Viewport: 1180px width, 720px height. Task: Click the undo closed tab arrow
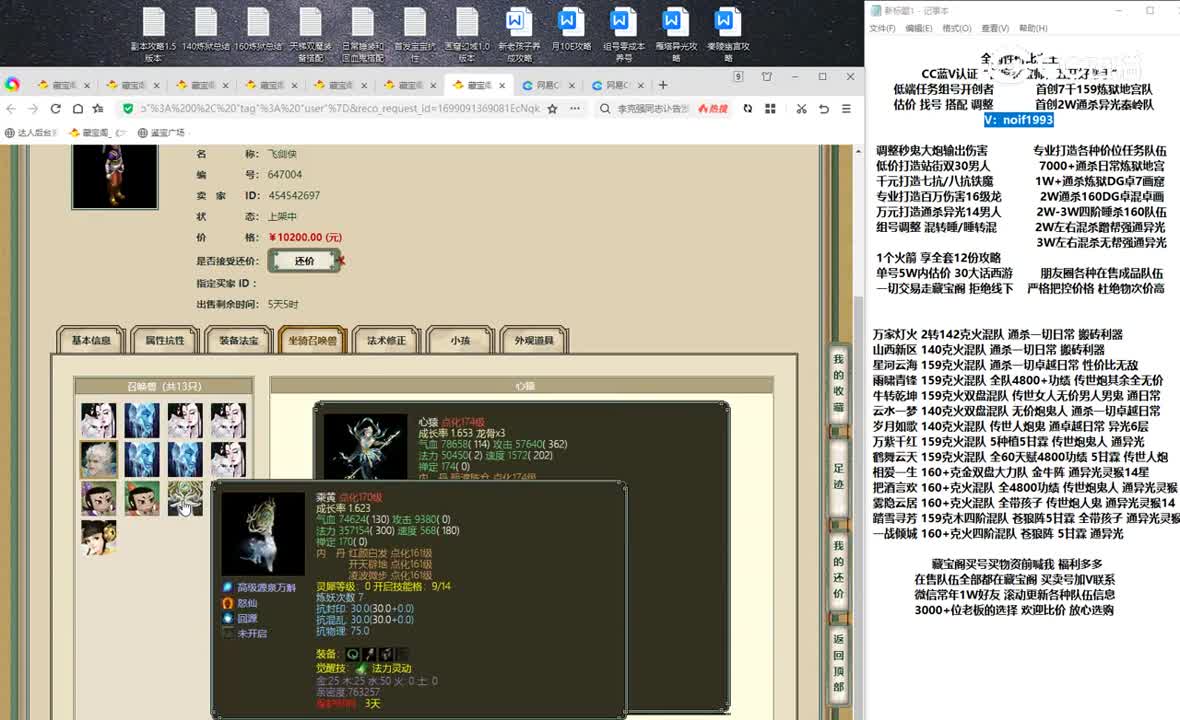point(824,108)
